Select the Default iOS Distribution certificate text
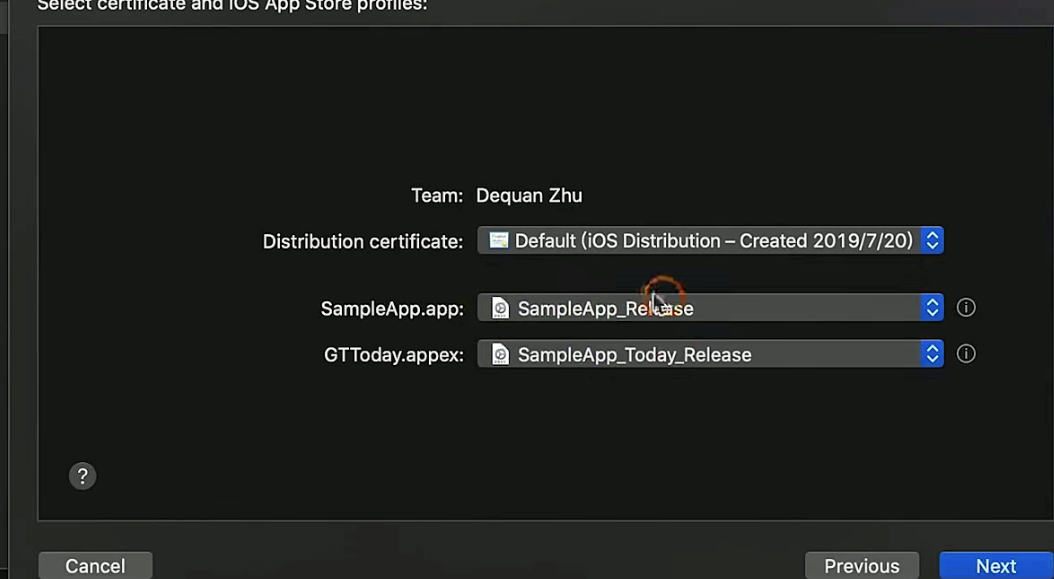Image resolution: width=1054 pixels, height=579 pixels. (713, 241)
